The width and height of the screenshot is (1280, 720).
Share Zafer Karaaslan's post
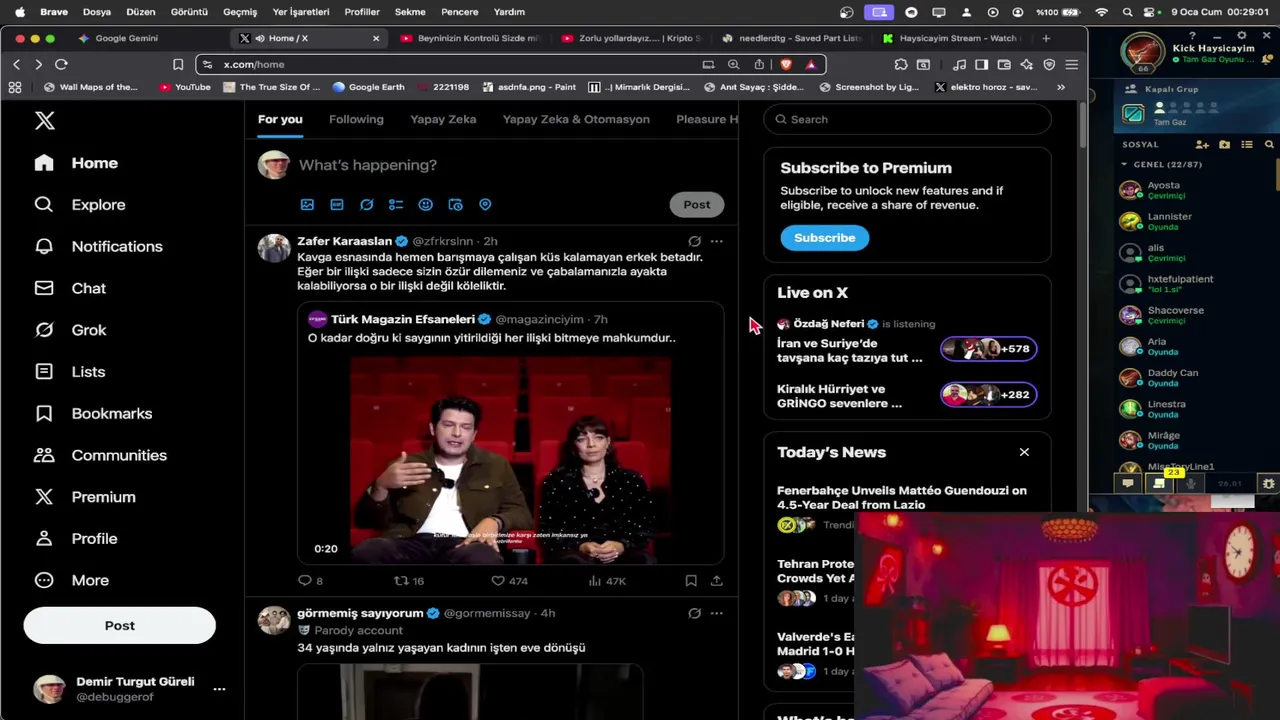[x=716, y=581]
